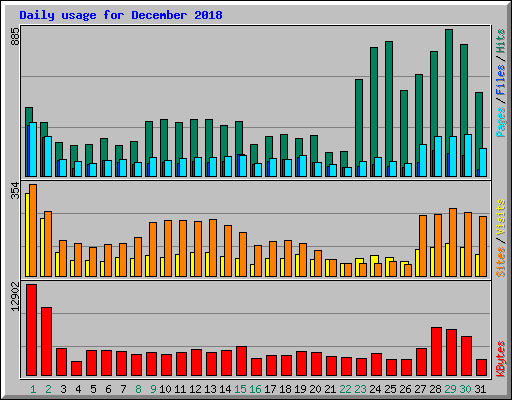Click the cyan pages bar for day 30
Screen dimensions: 512x400
click(x=468, y=156)
